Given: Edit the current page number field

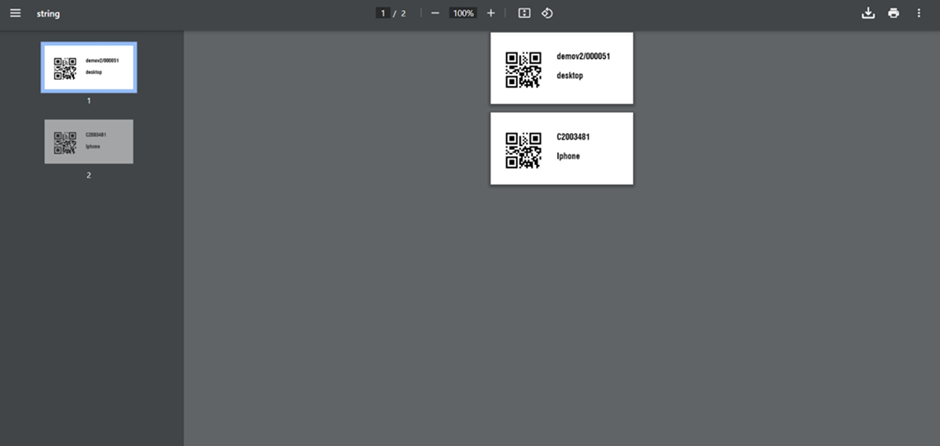Looking at the screenshot, I should click(382, 13).
